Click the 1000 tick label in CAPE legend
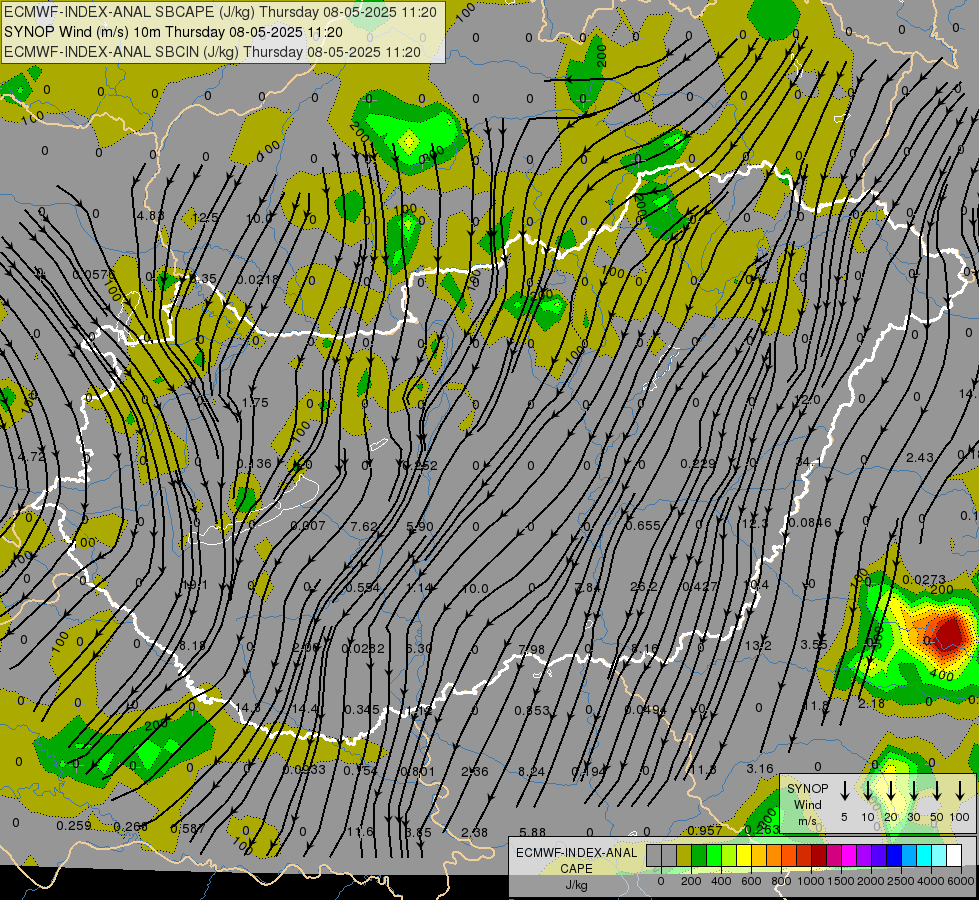This screenshot has width=979, height=900. coord(811,881)
